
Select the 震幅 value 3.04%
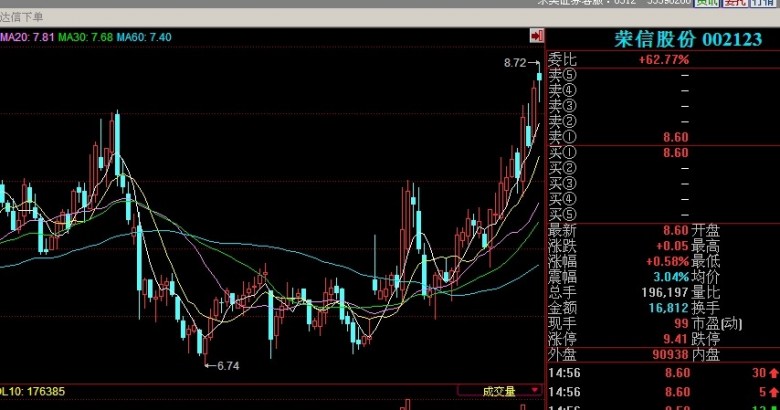click(671, 277)
